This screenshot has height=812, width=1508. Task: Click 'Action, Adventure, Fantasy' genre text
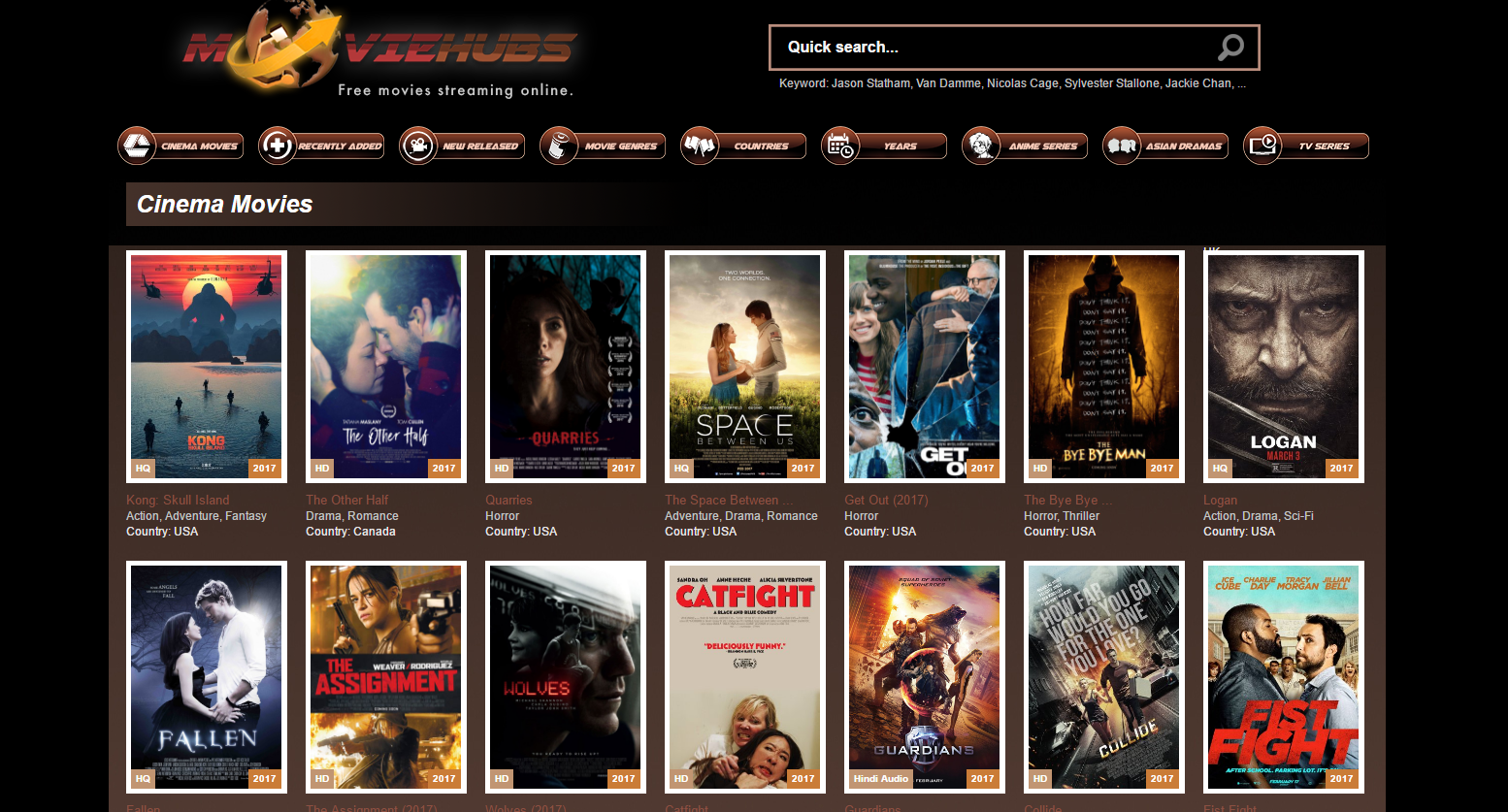(196, 516)
